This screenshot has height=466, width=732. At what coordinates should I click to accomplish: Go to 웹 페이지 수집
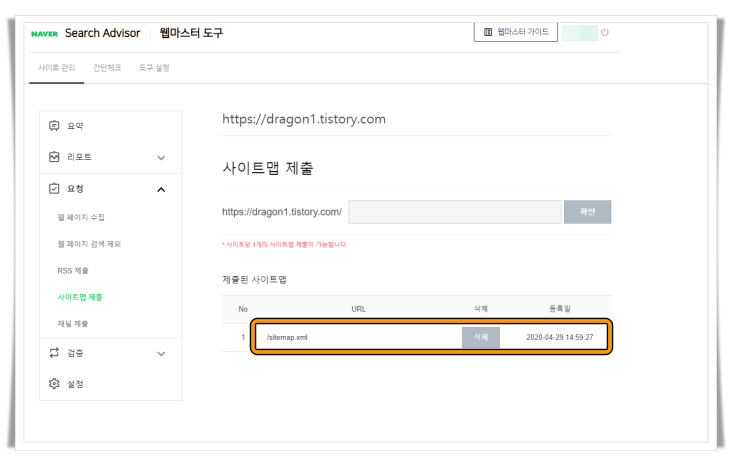pyautogui.click(x=81, y=217)
